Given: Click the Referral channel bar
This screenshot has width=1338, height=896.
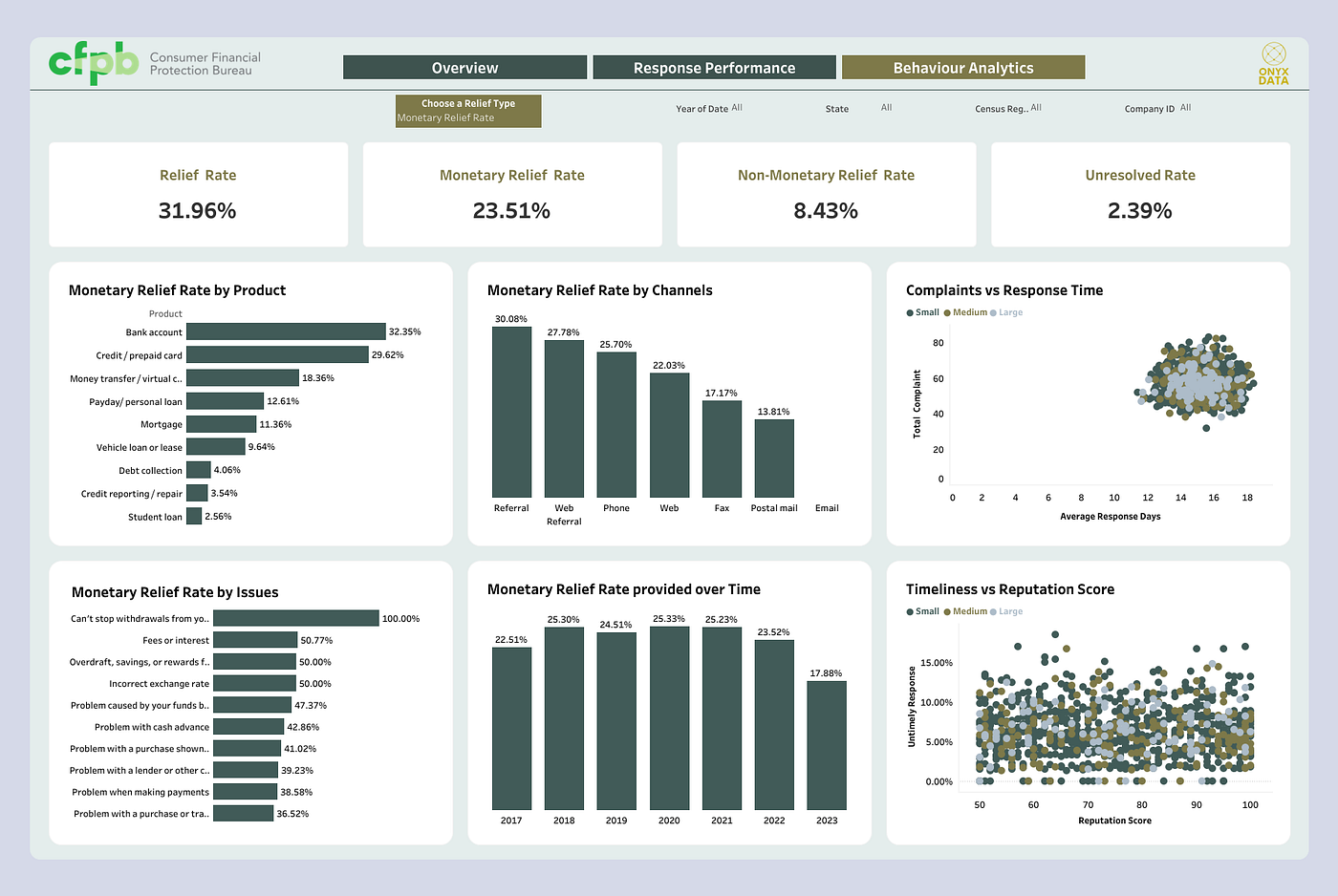Looking at the screenshot, I should pyautogui.click(x=511, y=412).
